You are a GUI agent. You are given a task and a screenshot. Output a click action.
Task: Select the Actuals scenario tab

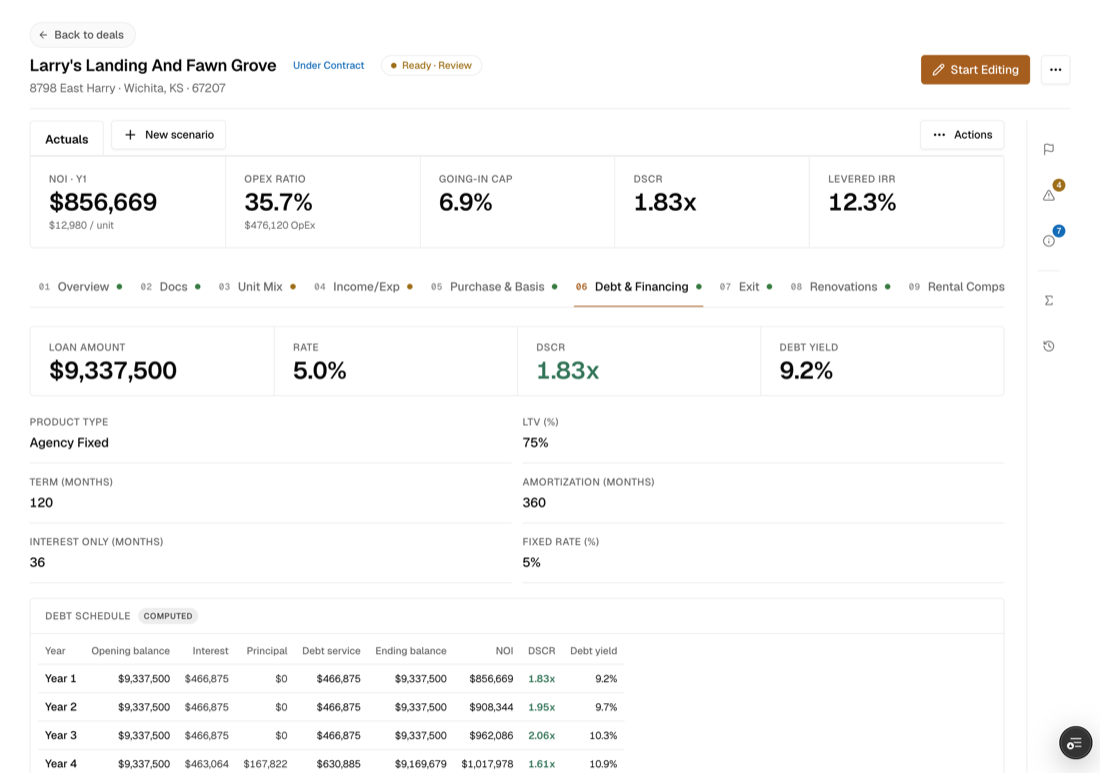[67, 139]
